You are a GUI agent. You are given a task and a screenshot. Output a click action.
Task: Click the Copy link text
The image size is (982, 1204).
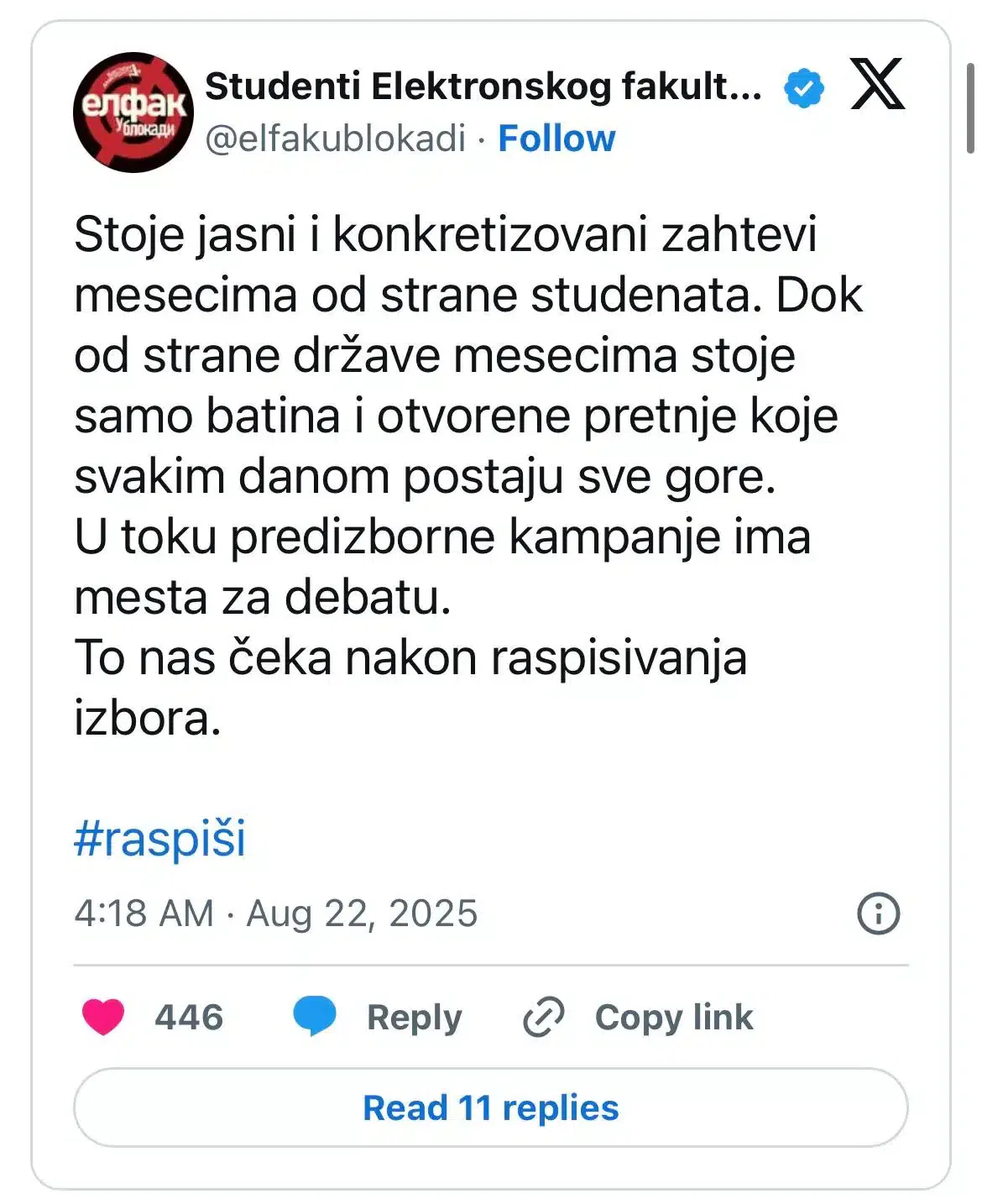coord(674,1017)
